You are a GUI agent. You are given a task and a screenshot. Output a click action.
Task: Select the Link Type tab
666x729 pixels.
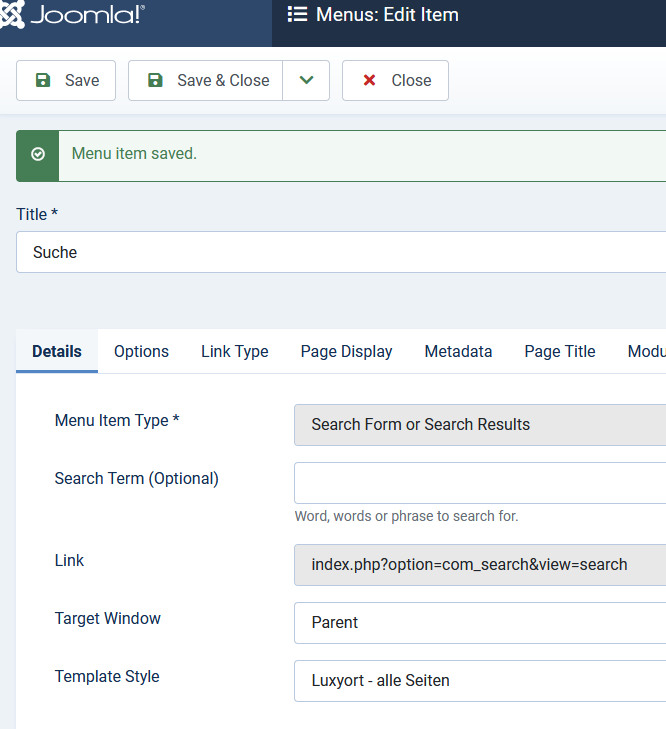(x=234, y=351)
